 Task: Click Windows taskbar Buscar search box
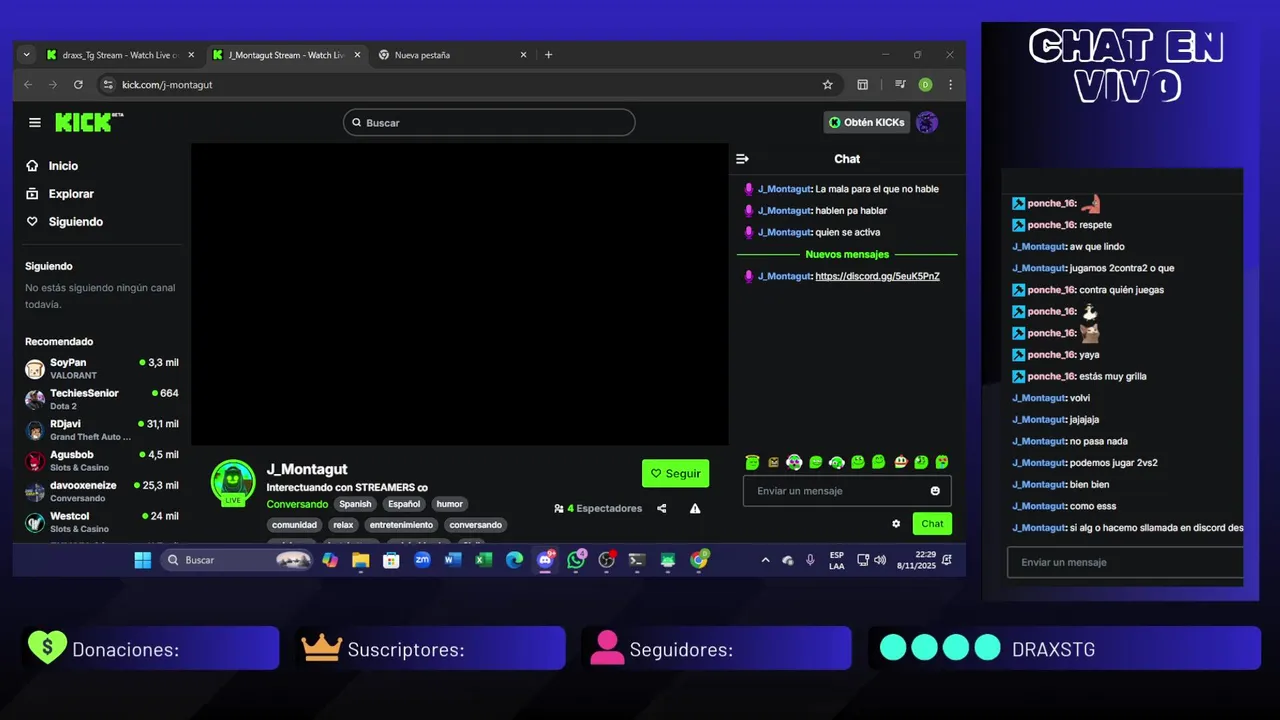[x=237, y=560]
